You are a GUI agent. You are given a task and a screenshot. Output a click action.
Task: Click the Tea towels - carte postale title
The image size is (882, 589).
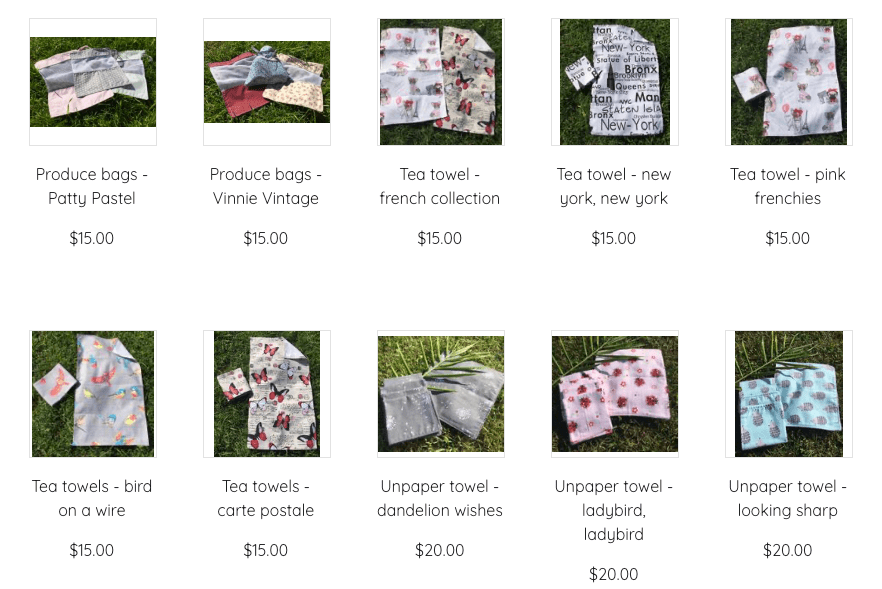point(266,498)
